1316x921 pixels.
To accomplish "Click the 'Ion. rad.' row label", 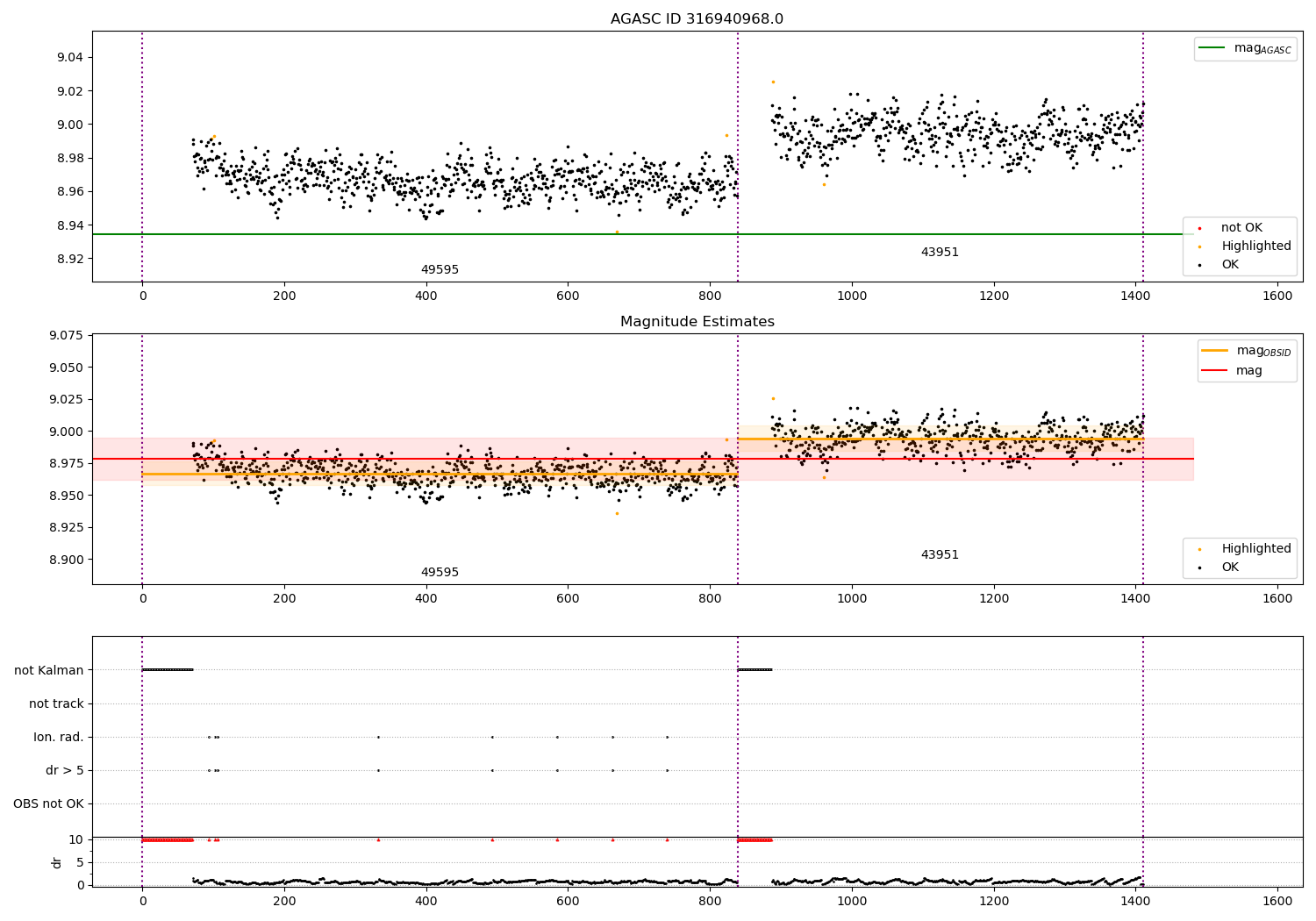I will [x=59, y=737].
